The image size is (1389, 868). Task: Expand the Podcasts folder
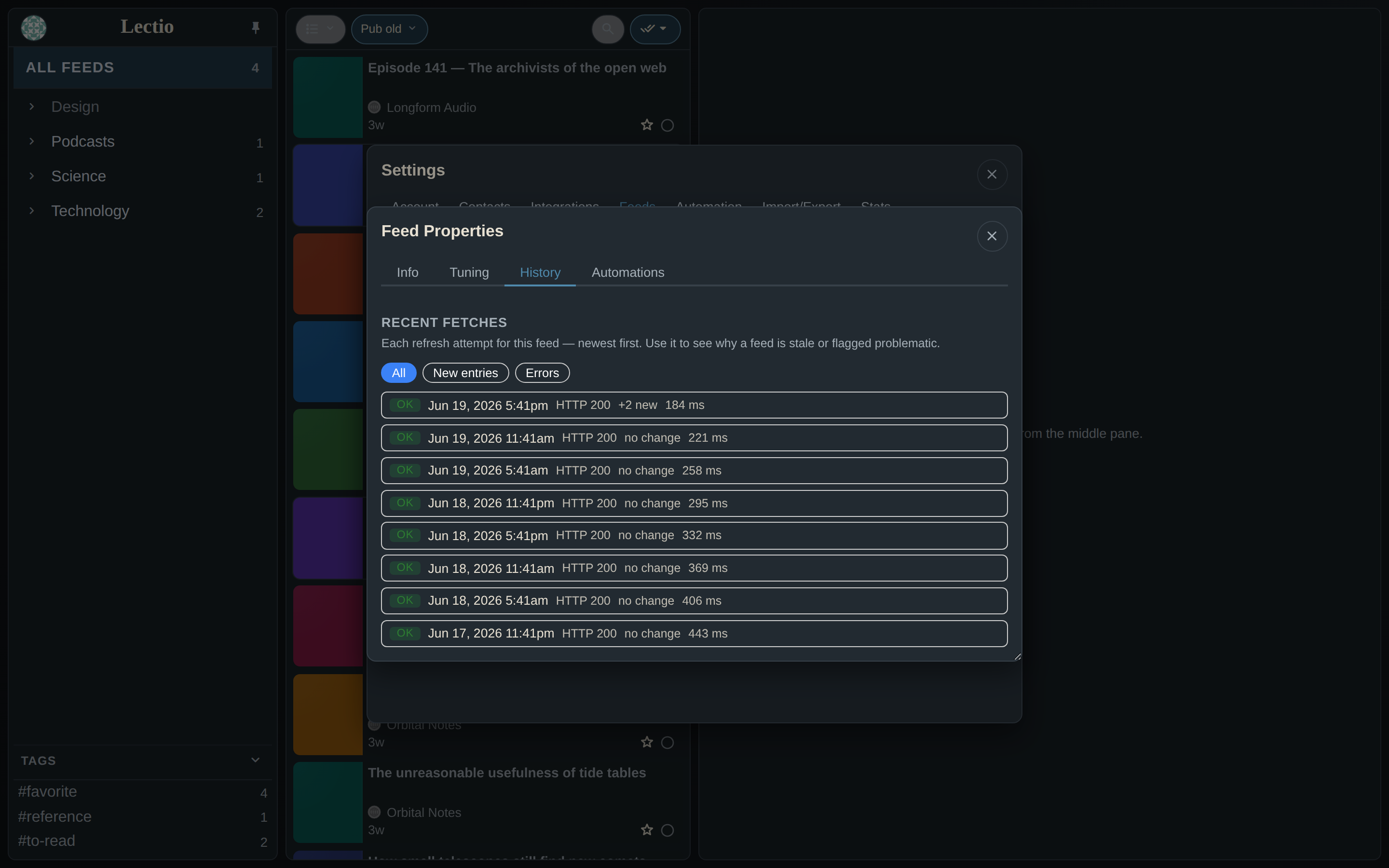point(31,141)
